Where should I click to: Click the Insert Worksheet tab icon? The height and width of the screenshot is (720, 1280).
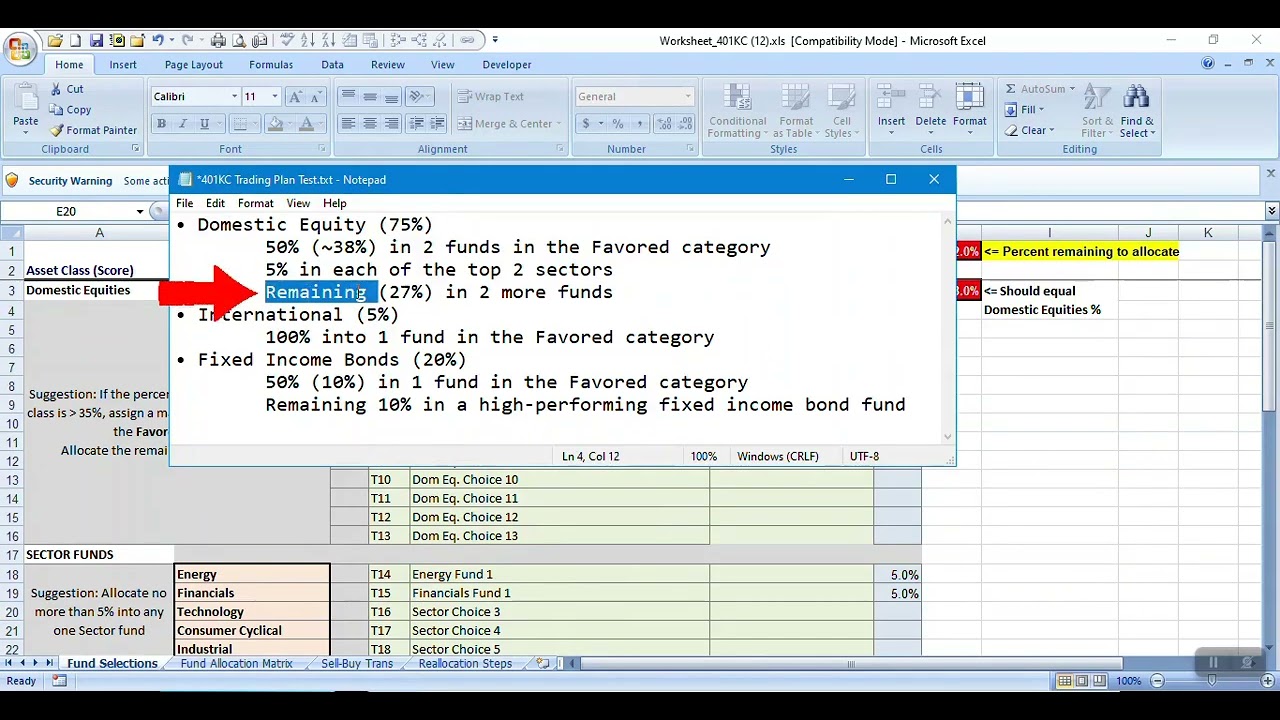543,663
